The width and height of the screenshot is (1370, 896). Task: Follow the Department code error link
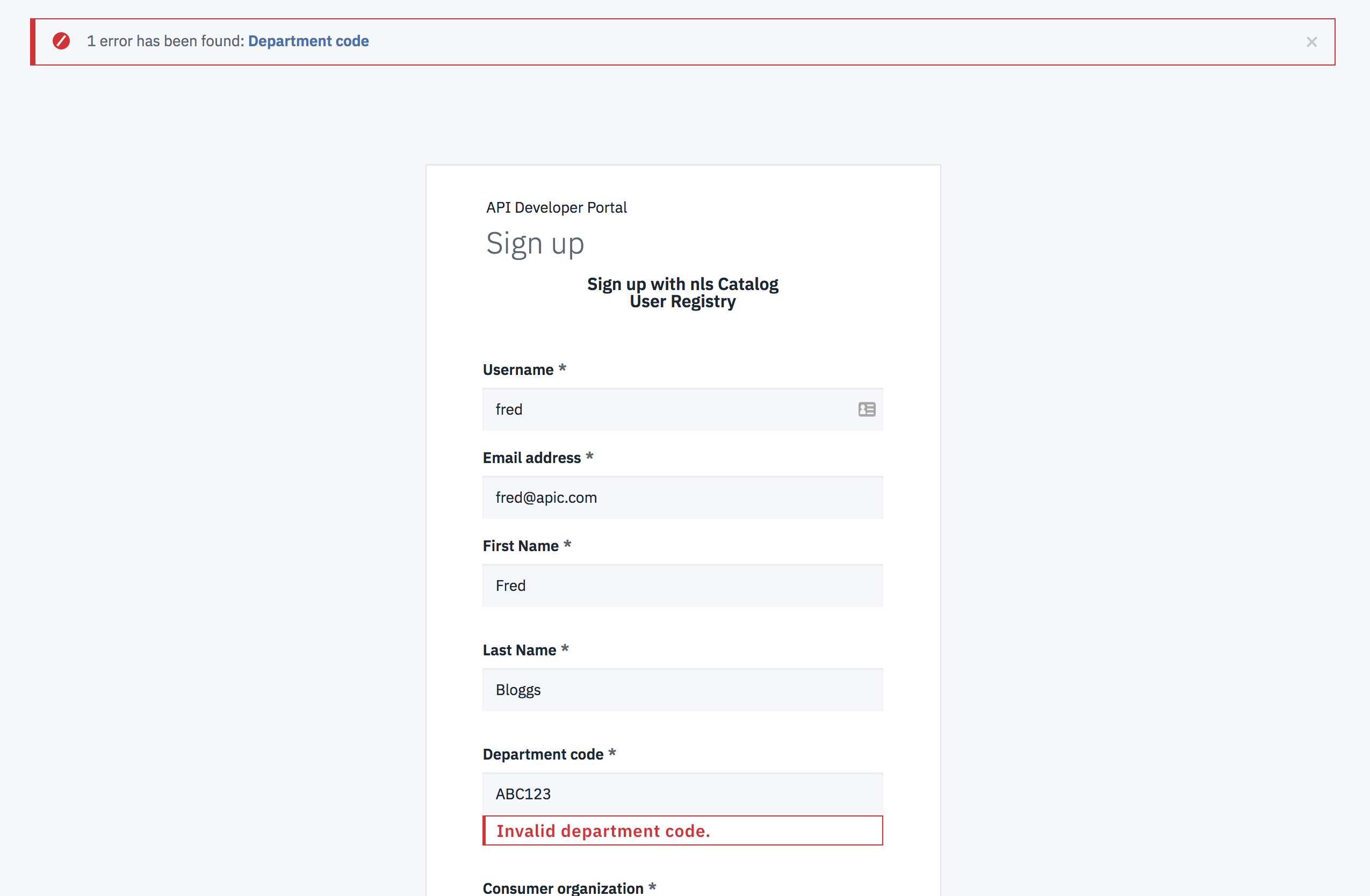308,41
